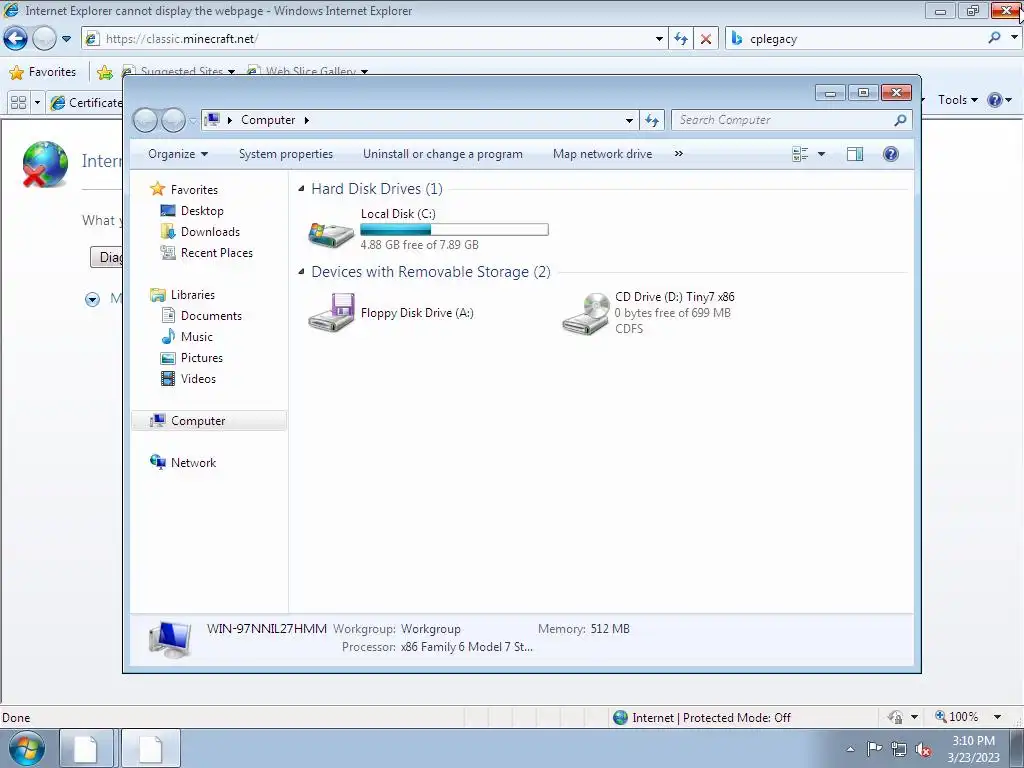Open IE address bar URL dropdown
The width and height of the screenshot is (1024, 768).
click(x=659, y=39)
